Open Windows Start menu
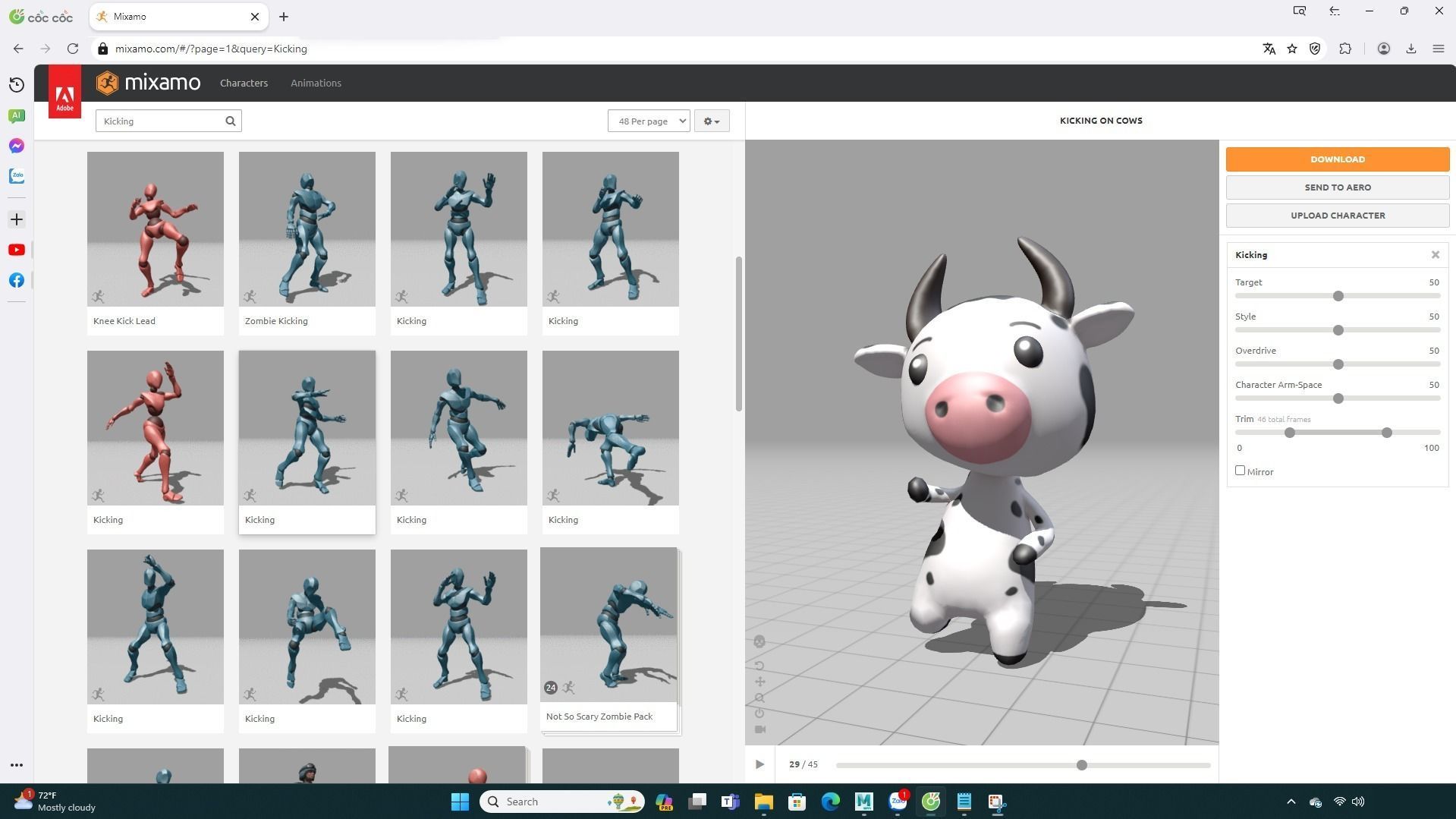The width and height of the screenshot is (1456, 819). pyautogui.click(x=460, y=802)
